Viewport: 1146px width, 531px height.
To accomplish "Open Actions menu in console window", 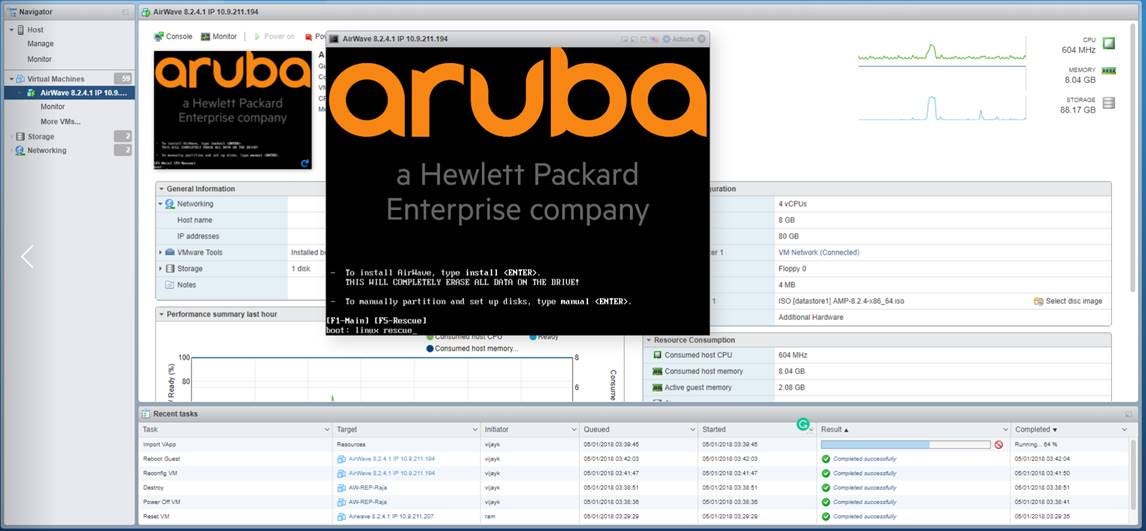I will point(678,39).
